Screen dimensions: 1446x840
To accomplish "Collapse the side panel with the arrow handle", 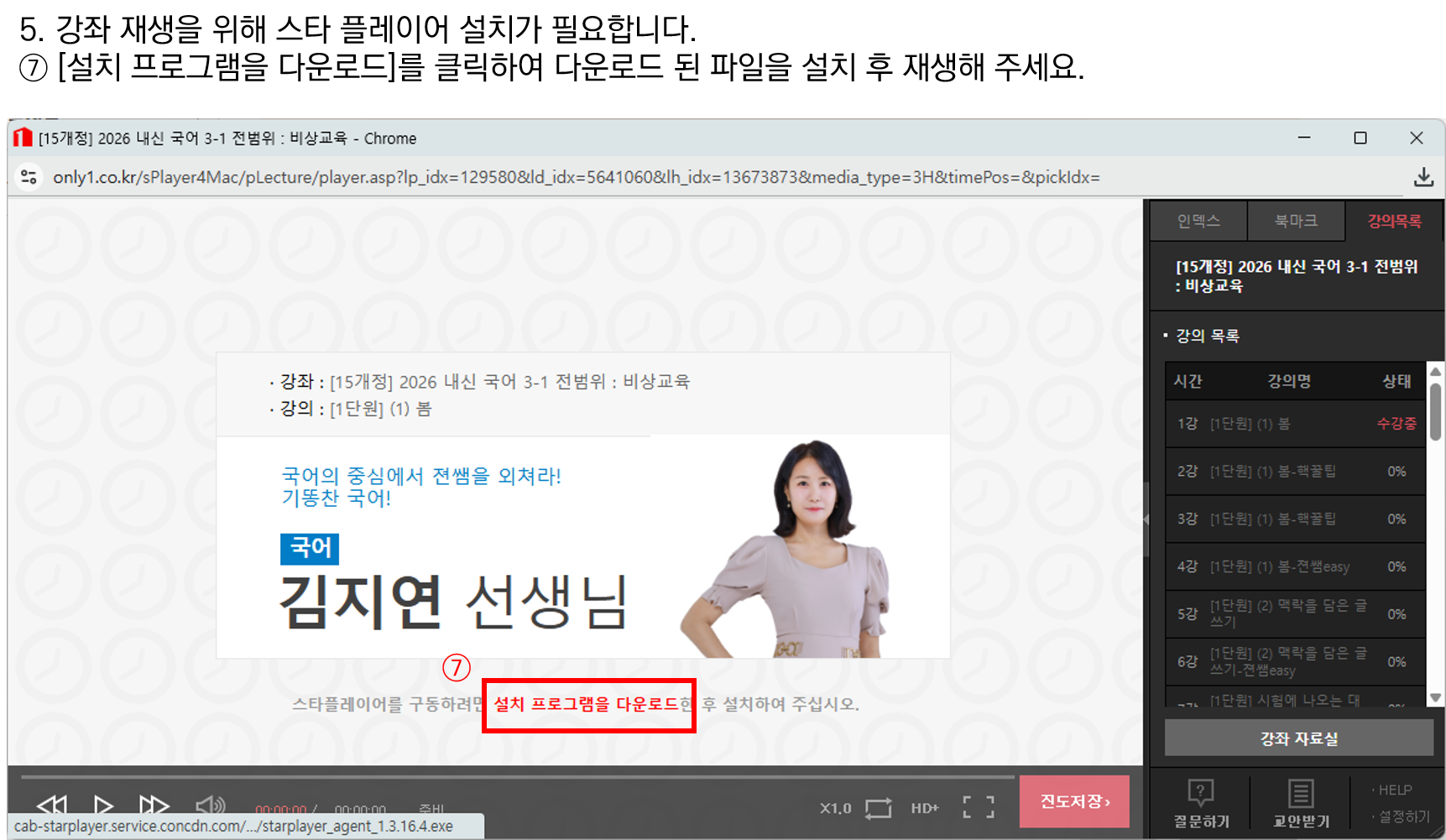I will tap(1146, 519).
